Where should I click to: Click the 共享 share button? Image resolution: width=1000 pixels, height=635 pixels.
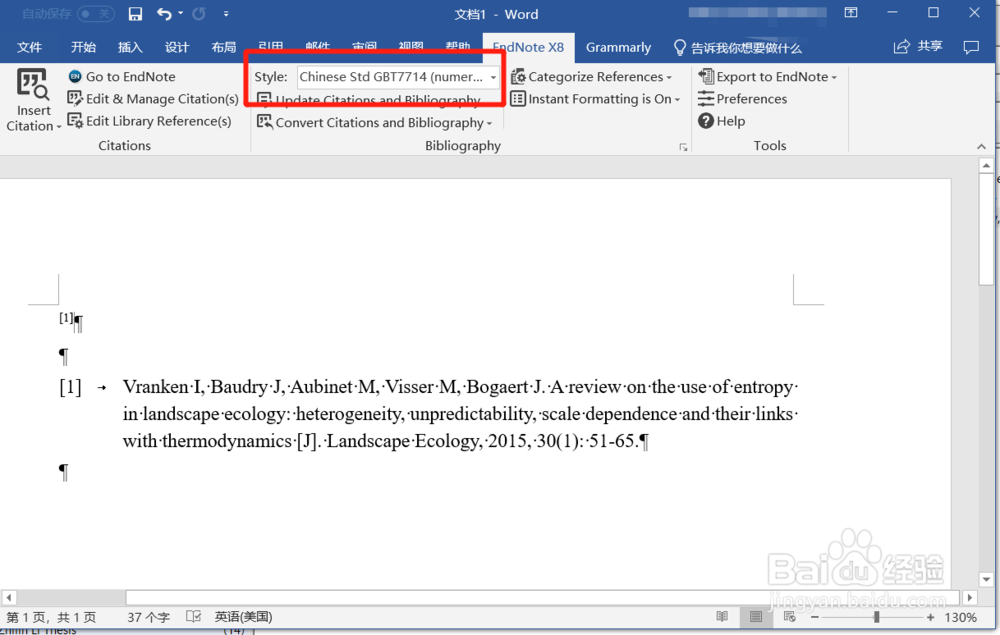(x=918, y=47)
